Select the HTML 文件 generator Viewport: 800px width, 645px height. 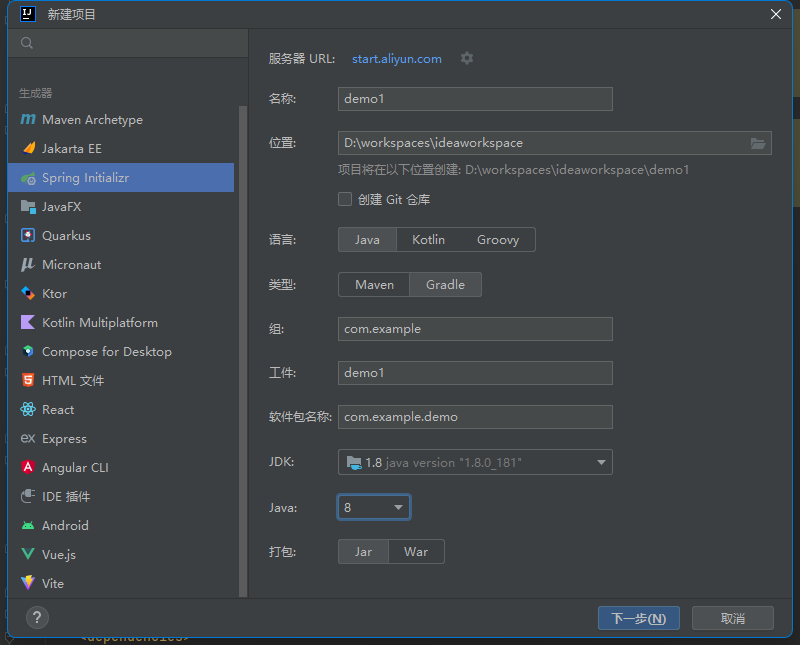121,381
